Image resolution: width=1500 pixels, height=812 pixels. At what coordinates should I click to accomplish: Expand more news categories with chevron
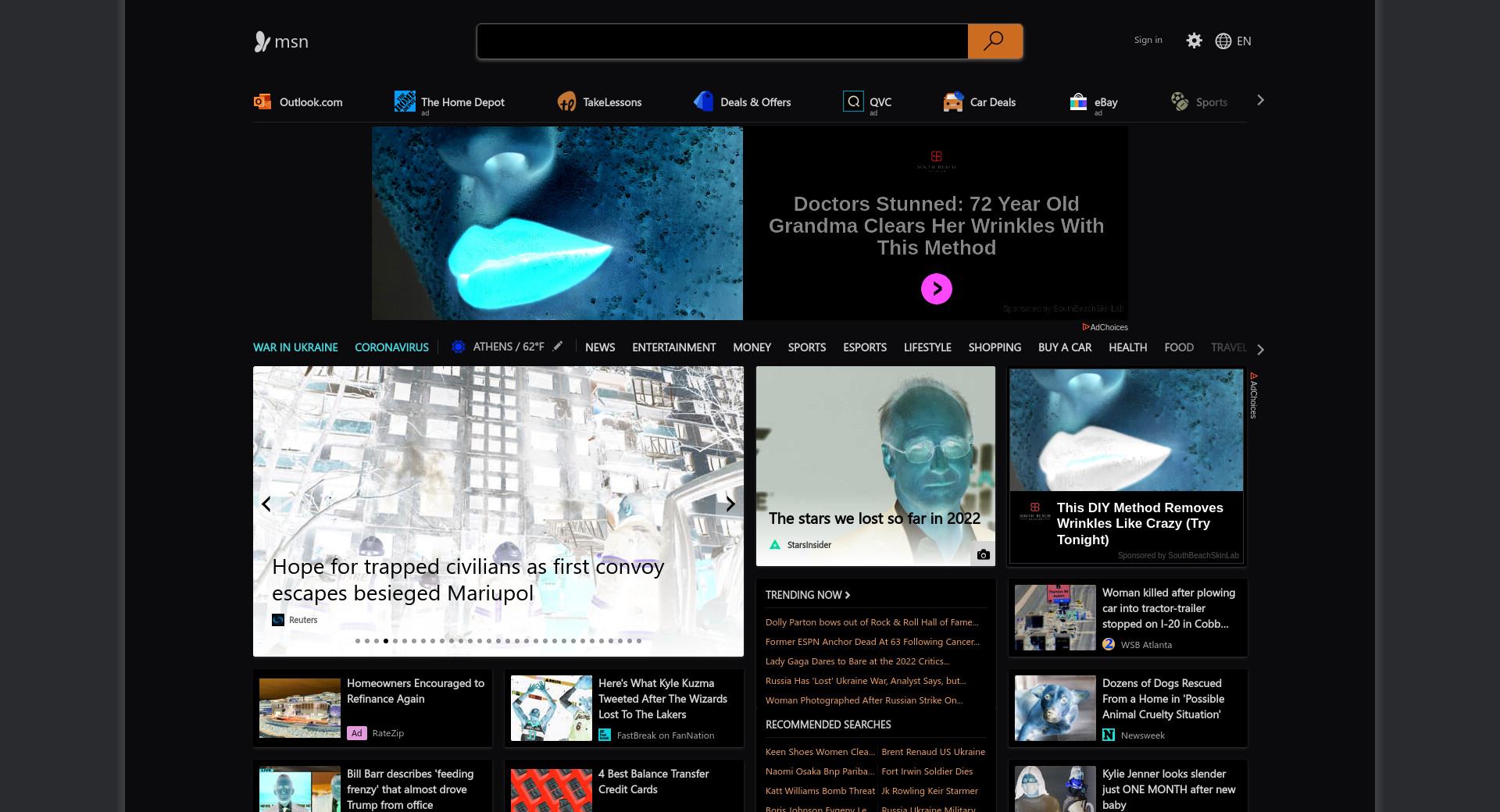tap(1260, 349)
